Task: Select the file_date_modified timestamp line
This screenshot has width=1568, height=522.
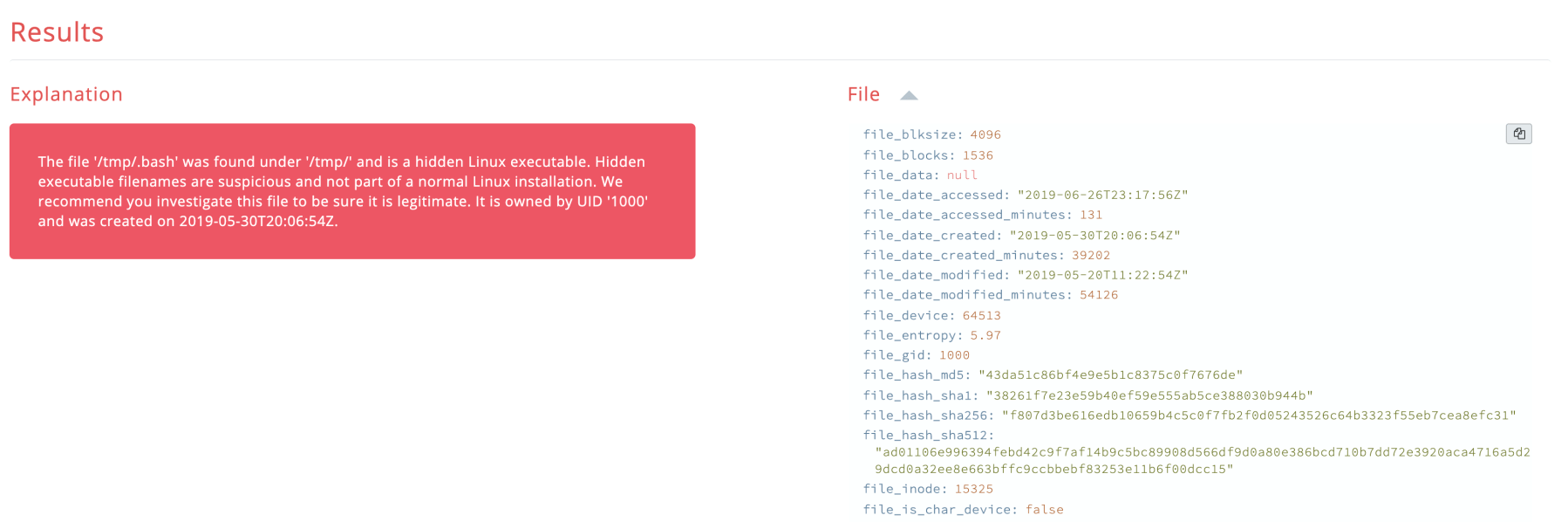Action: point(1026,275)
